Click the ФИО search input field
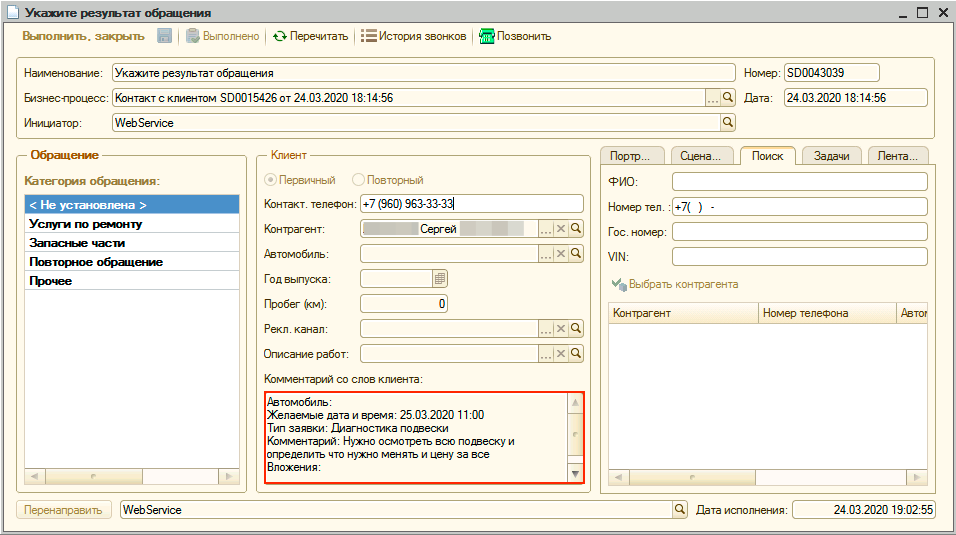This screenshot has width=956, height=535. point(800,182)
